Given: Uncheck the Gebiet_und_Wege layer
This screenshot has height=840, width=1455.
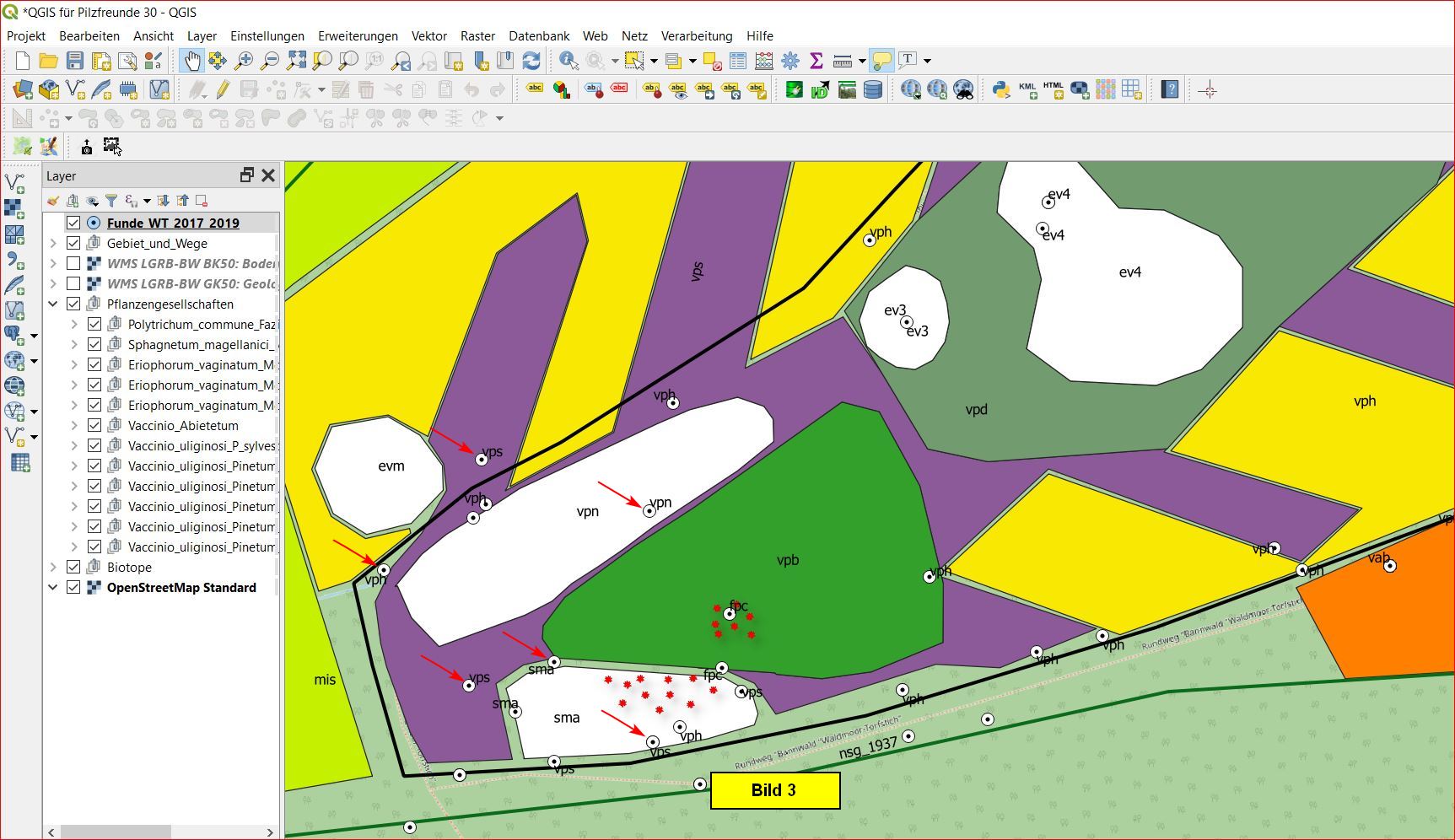Looking at the screenshot, I should (x=73, y=243).
